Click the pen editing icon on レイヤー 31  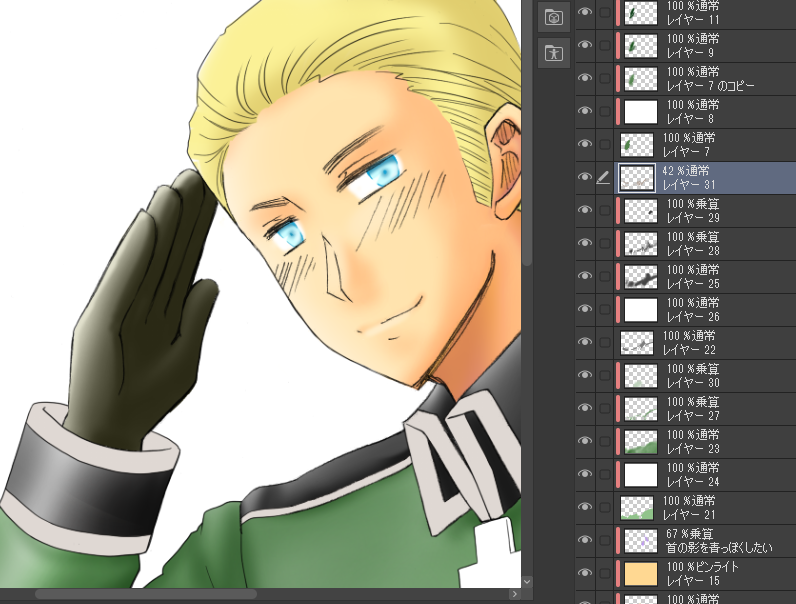pos(603,178)
